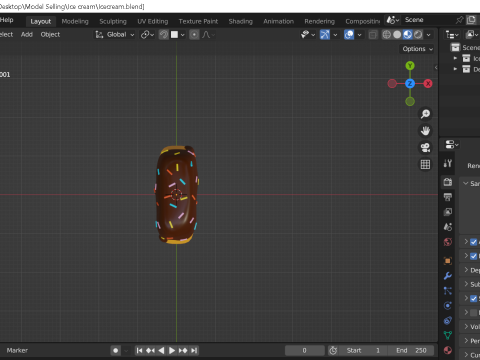The height and width of the screenshot is (360, 480).
Task: Open the World properties tab
Action: [x=448, y=242]
